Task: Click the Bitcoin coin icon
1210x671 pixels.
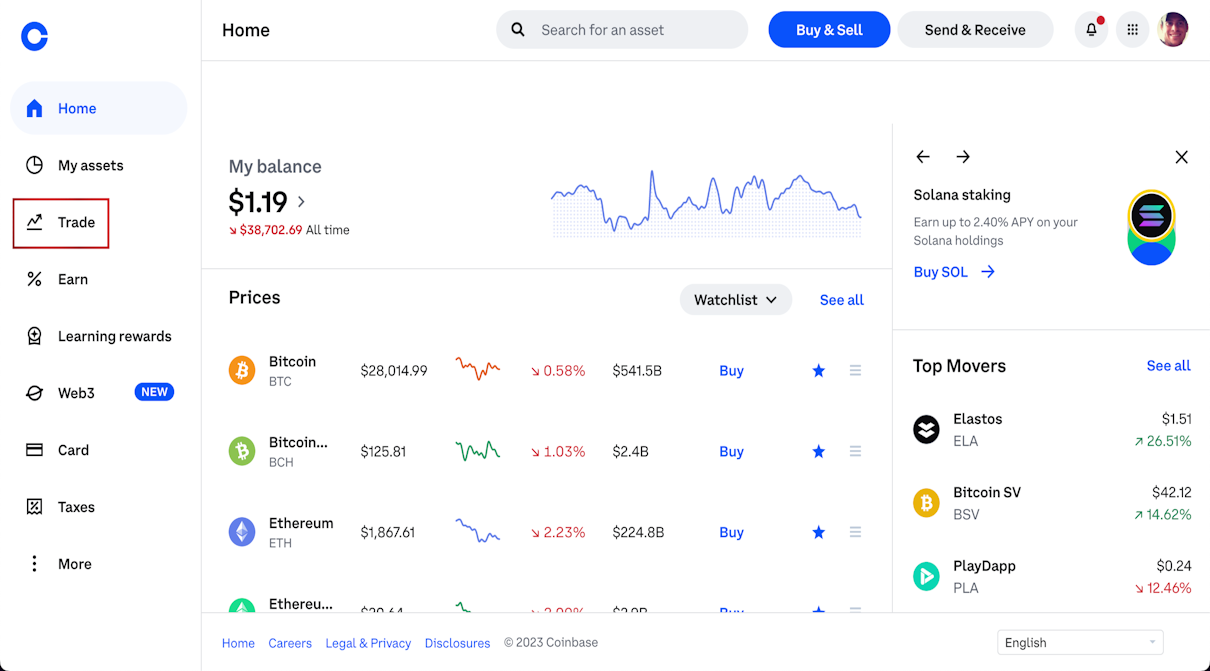Action: click(242, 370)
